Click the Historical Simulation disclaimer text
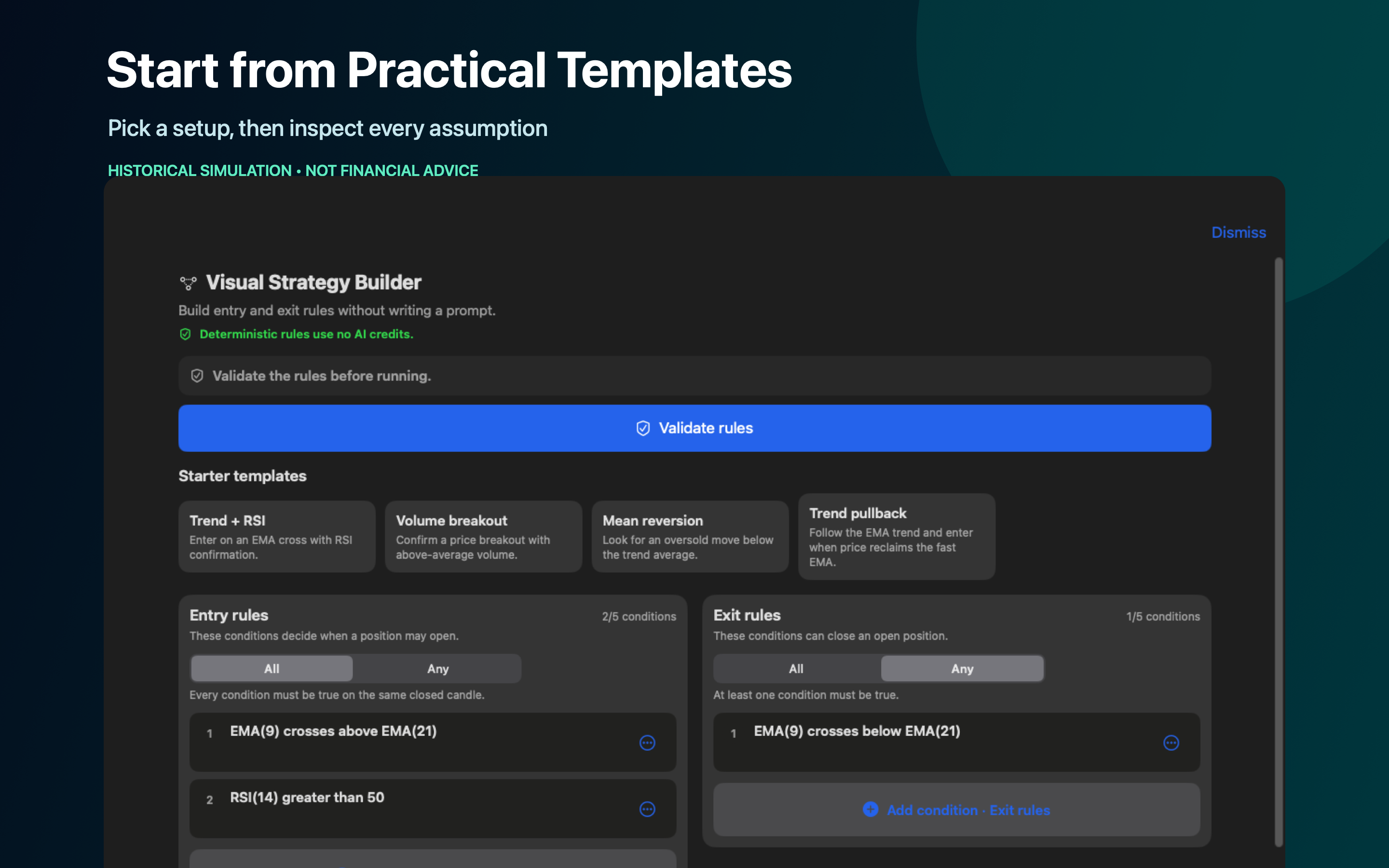Viewport: 1389px width, 868px height. [x=293, y=171]
